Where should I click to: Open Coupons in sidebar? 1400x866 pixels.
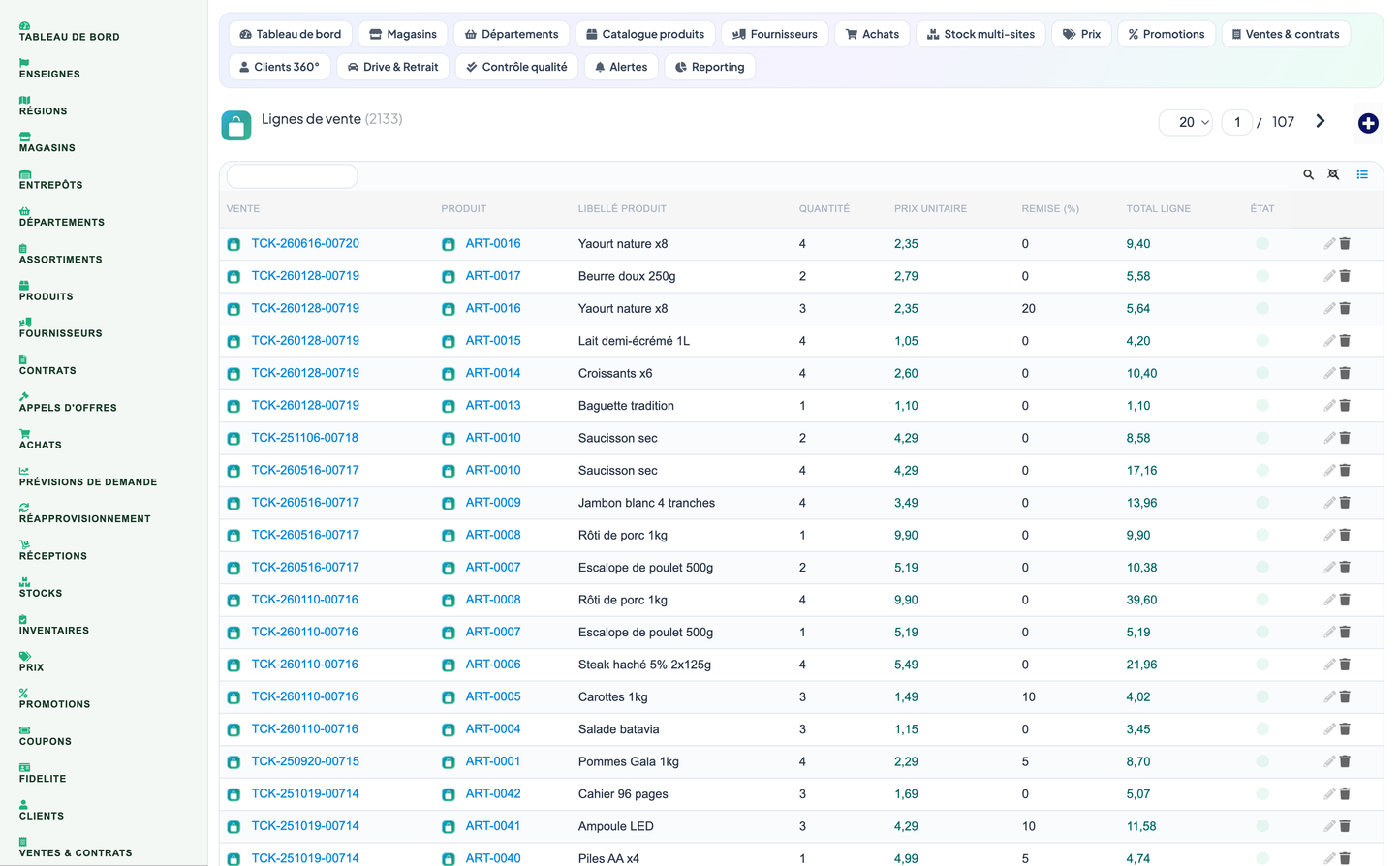pos(45,736)
